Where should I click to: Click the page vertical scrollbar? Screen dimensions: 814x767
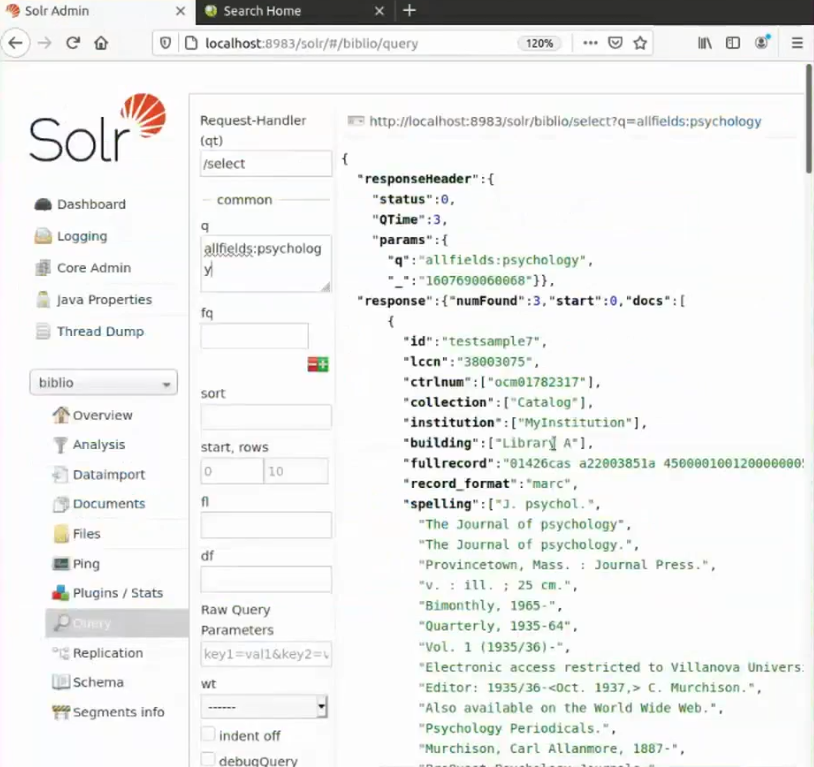point(809,118)
